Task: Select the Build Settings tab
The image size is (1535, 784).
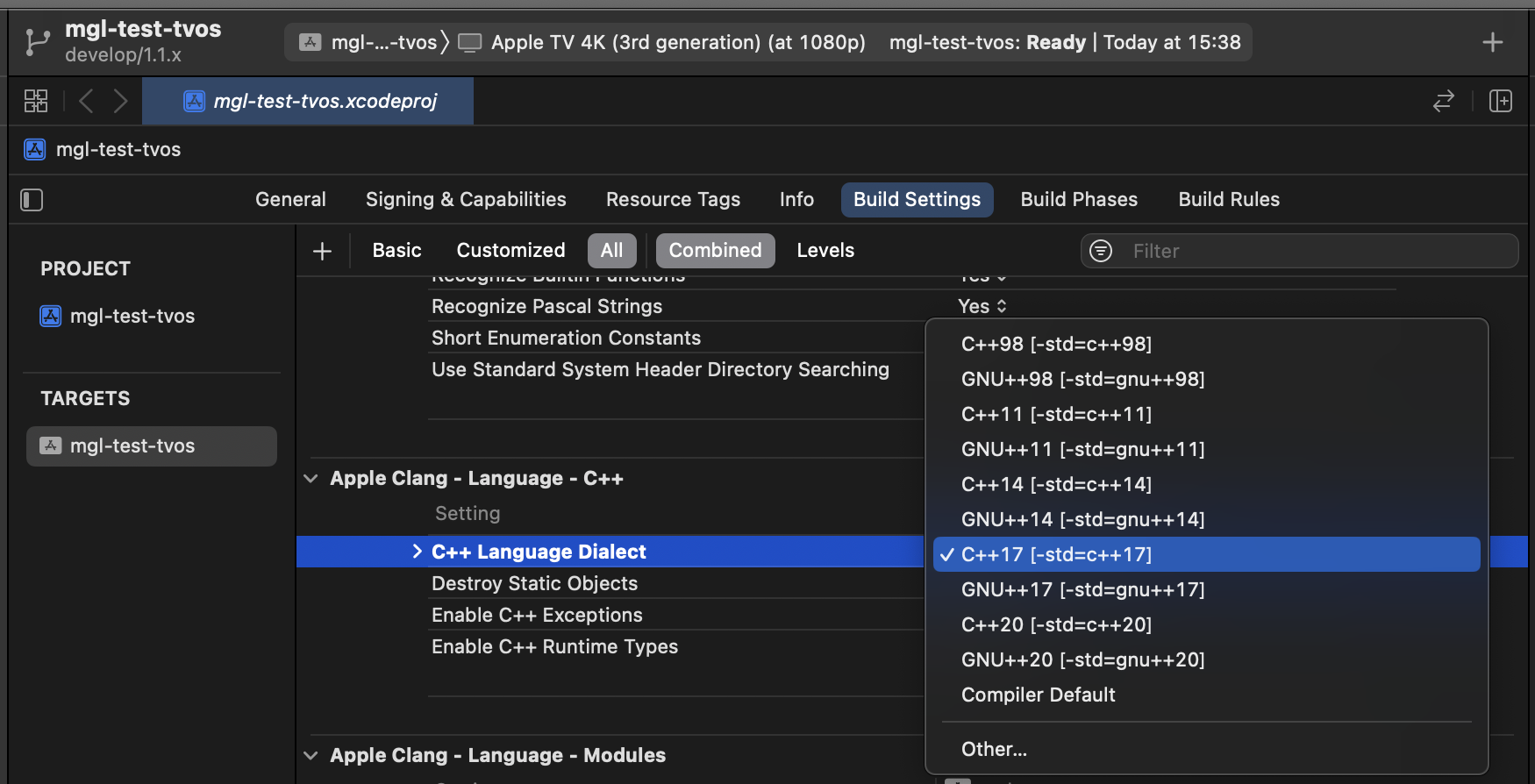Action: click(x=917, y=200)
